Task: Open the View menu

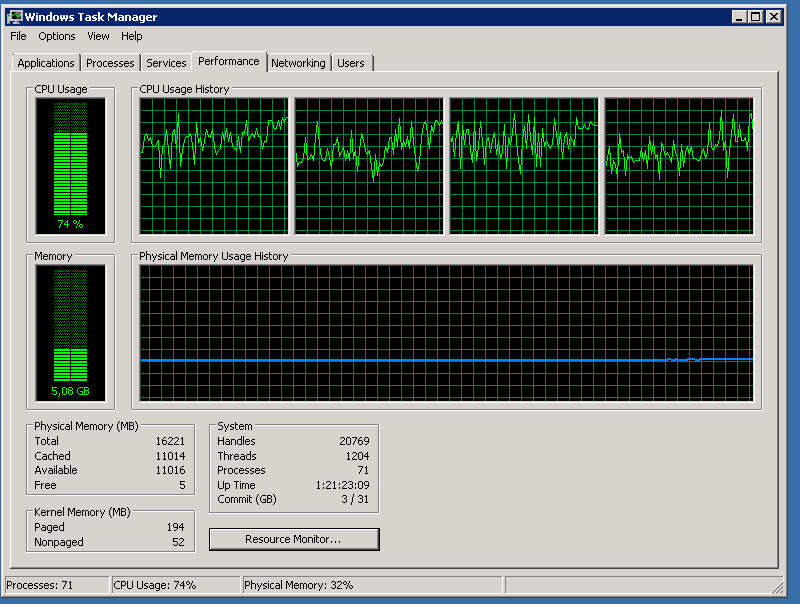Action: coord(98,36)
